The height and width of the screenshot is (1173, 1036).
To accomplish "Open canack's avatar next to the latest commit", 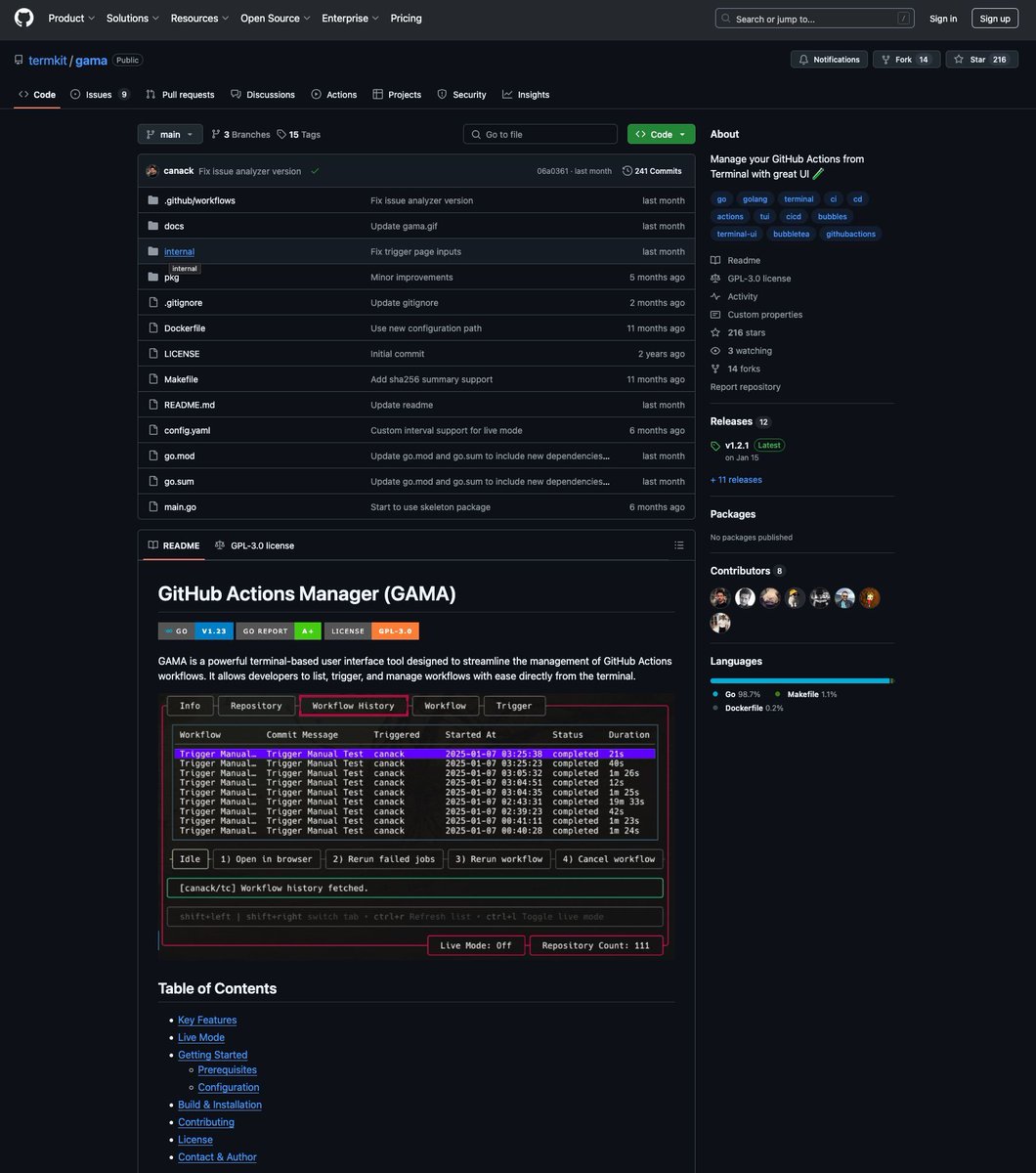I will [x=152, y=171].
